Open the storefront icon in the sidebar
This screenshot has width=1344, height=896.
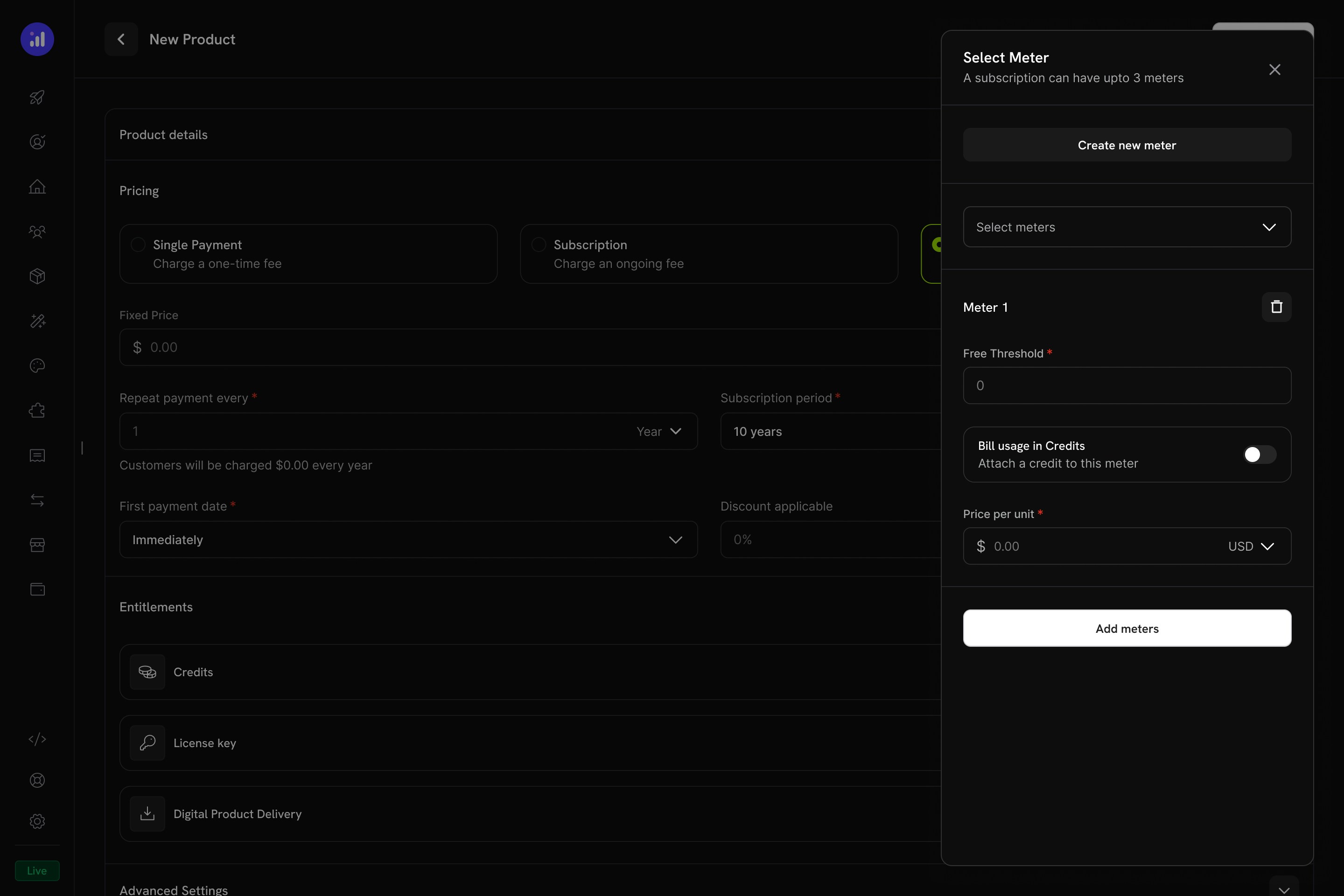(x=37, y=545)
